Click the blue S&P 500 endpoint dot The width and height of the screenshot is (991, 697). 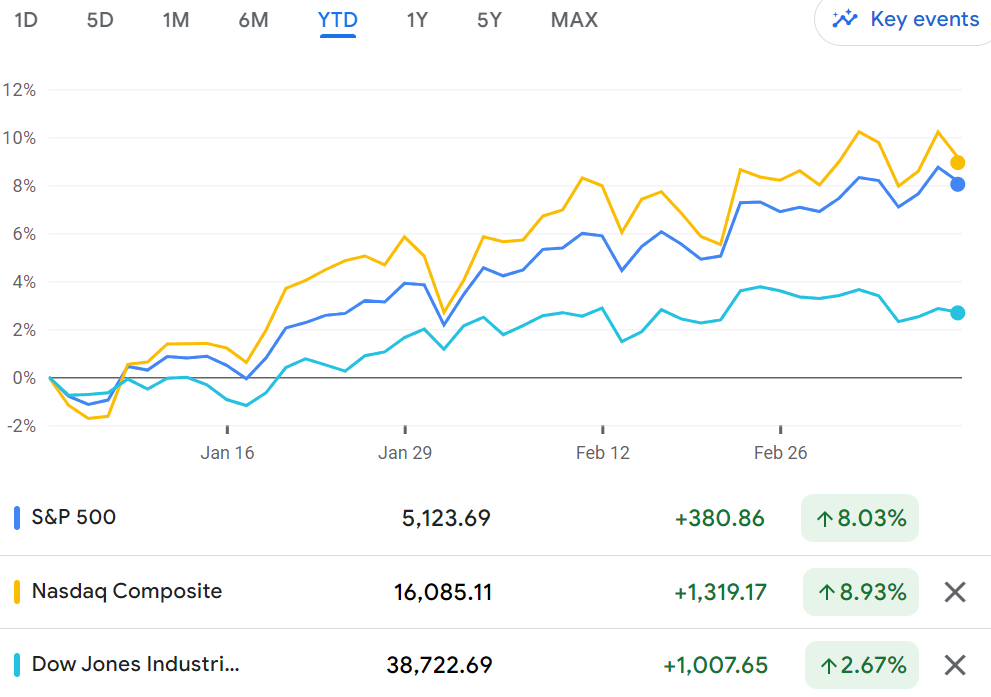click(x=958, y=185)
